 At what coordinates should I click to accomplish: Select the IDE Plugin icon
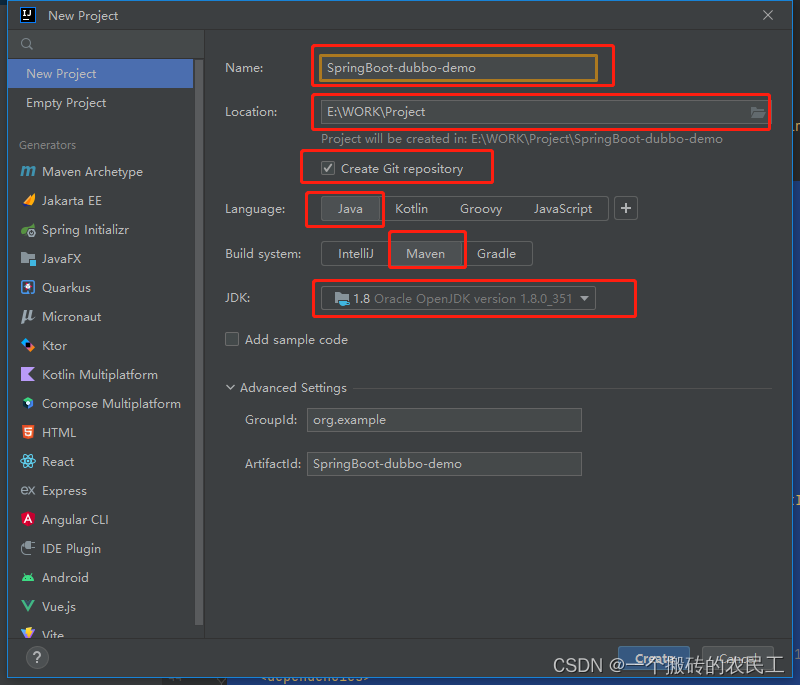28,548
